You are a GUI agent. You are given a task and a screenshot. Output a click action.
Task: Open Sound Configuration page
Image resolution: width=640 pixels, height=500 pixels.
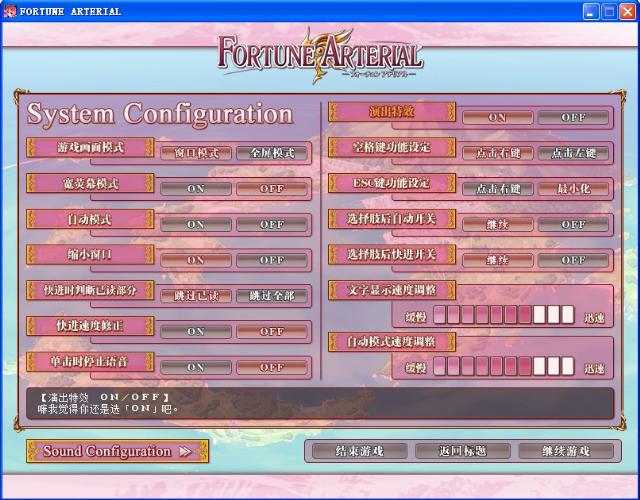pos(118,451)
